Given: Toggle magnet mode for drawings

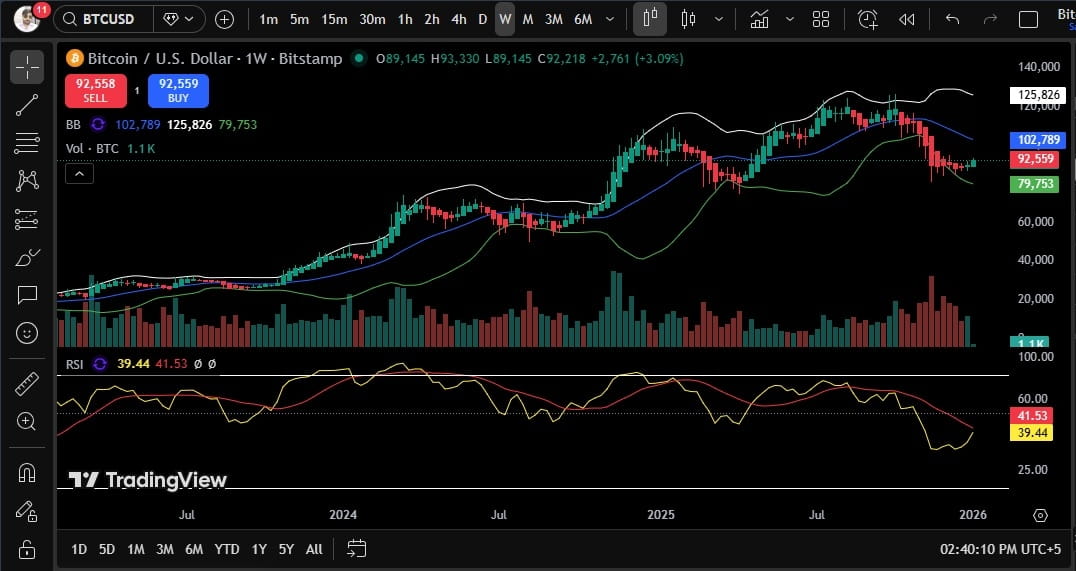Looking at the screenshot, I should (x=27, y=472).
